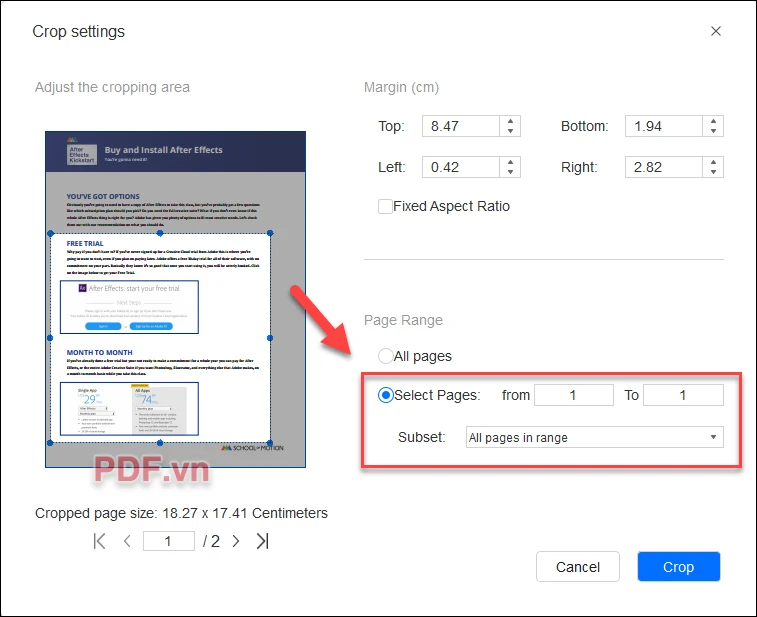
Task: Increase the Top margin value
Action: (510, 121)
